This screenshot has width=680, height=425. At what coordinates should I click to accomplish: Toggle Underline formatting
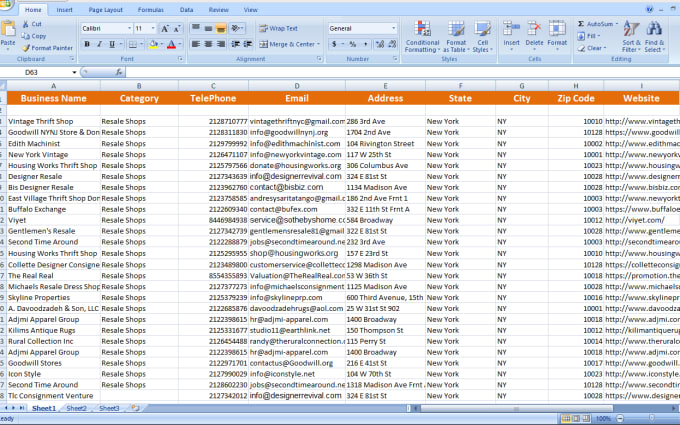click(x=112, y=44)
